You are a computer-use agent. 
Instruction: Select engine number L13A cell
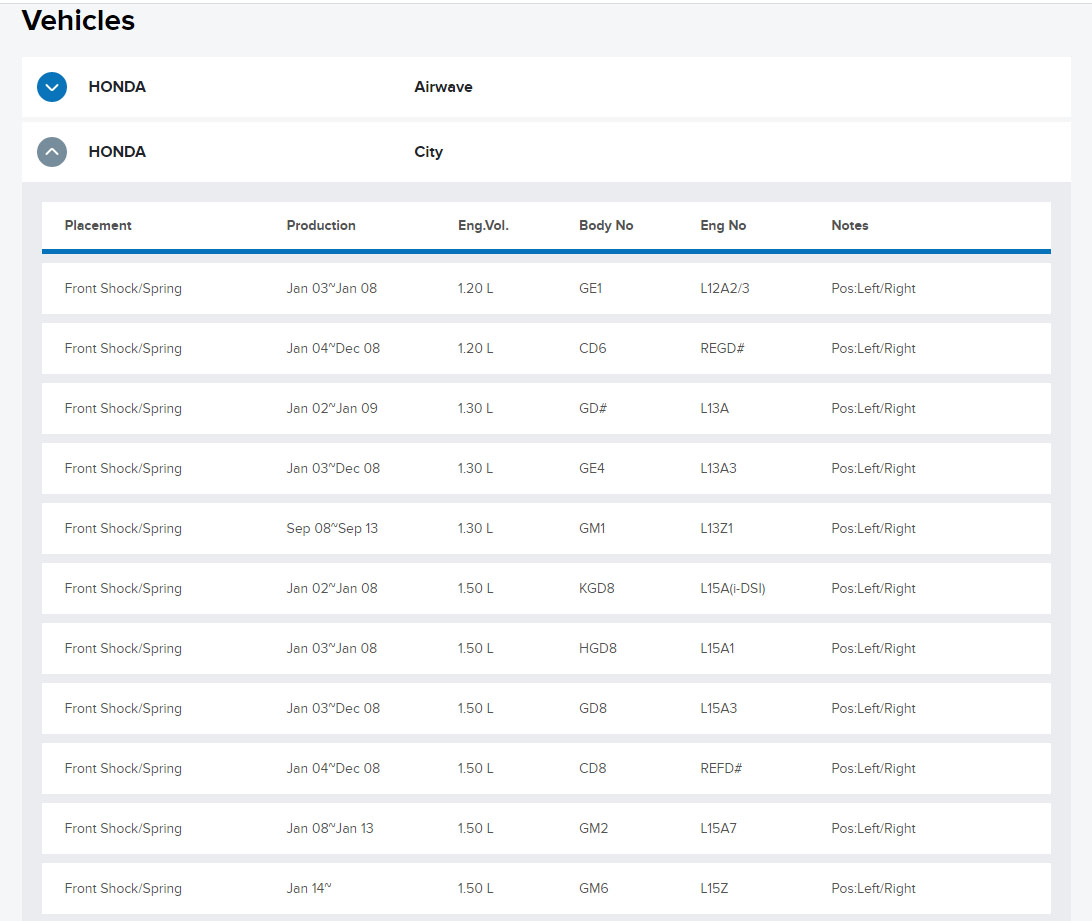715,408
